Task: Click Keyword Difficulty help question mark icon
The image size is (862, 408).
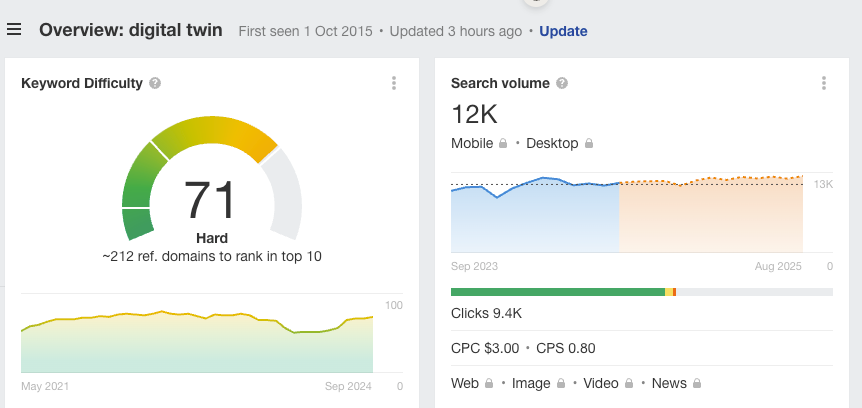Action: click(x=155, y=83)
